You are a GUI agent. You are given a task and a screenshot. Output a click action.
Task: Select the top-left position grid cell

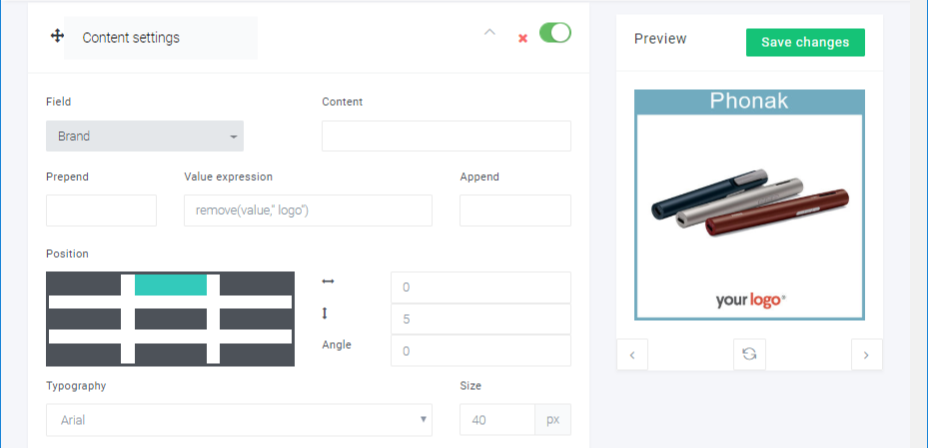[x=83, y=284]
